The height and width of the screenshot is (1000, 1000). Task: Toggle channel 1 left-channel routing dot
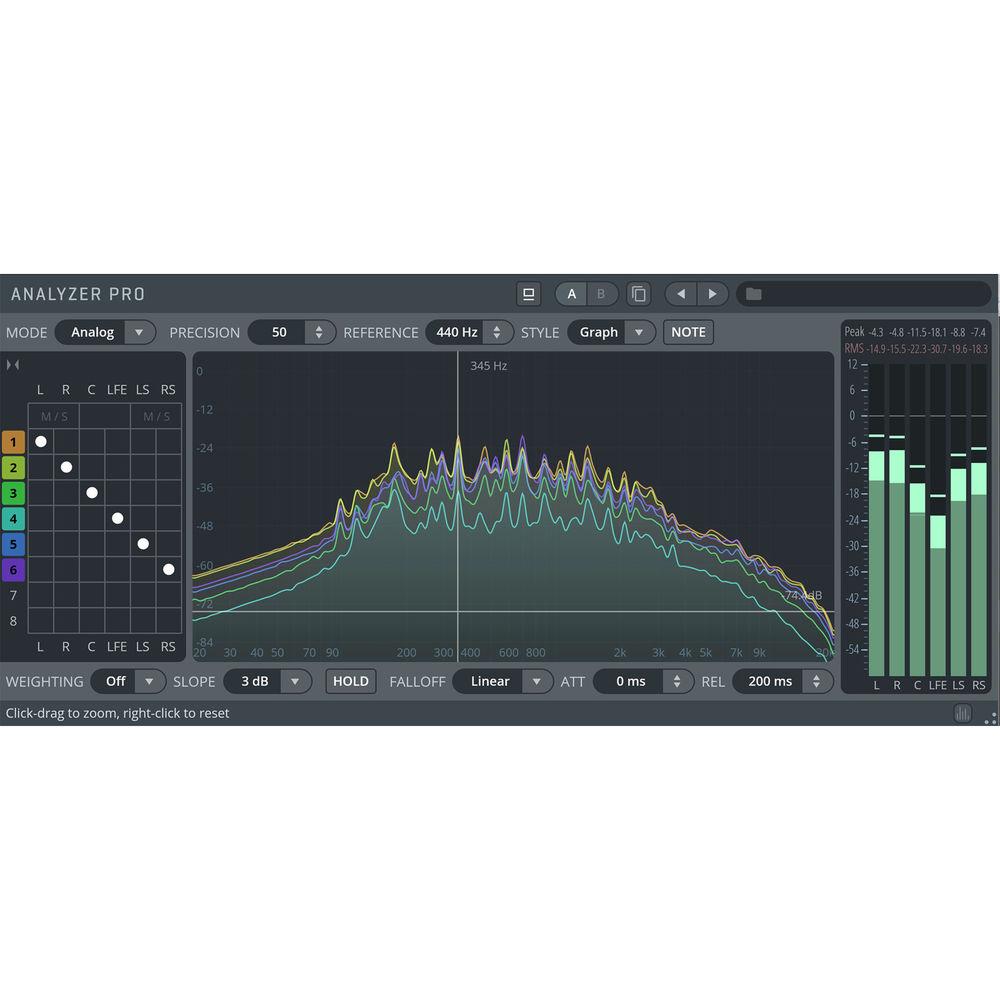coord(41,441)
